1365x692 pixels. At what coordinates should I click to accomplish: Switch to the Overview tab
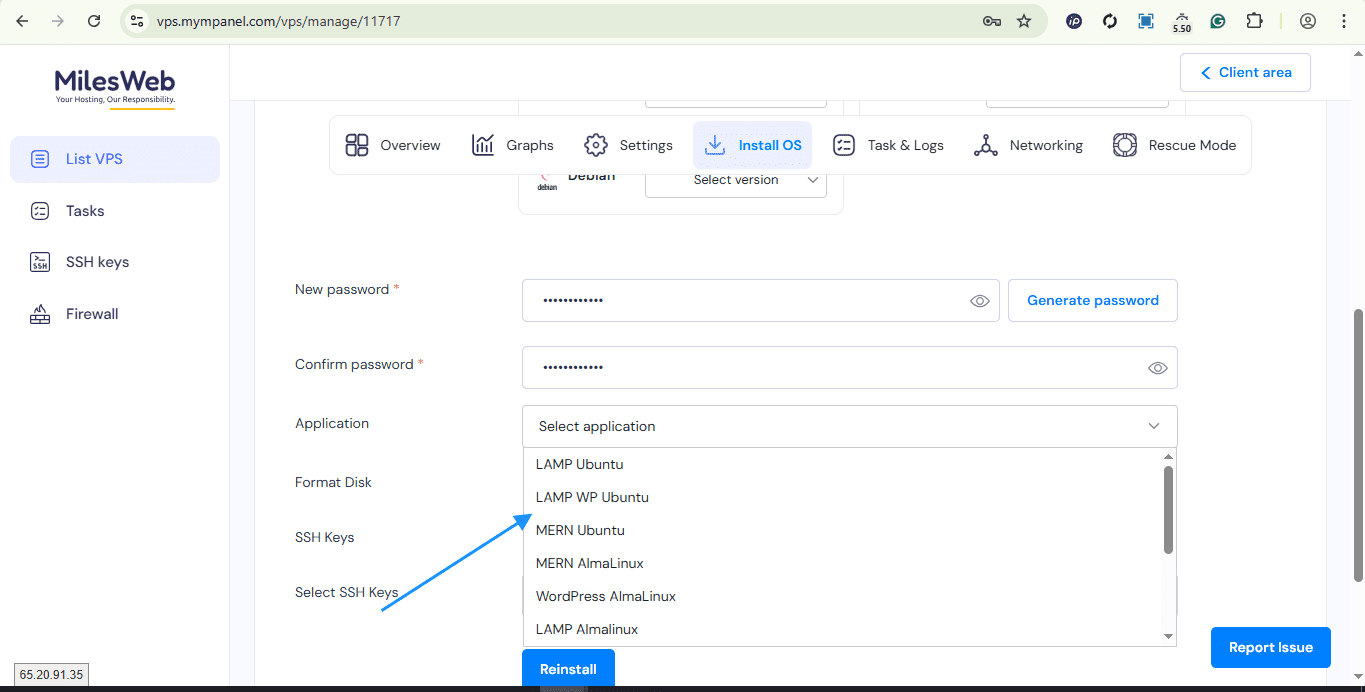[393, 145]
